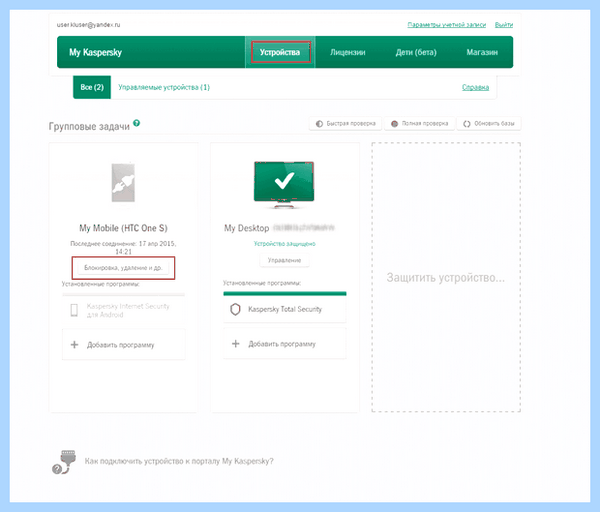Image resolution: width=600 pixels, height=512 pixels.
Task: Click Обновить базы button
Action: [489, 124]
